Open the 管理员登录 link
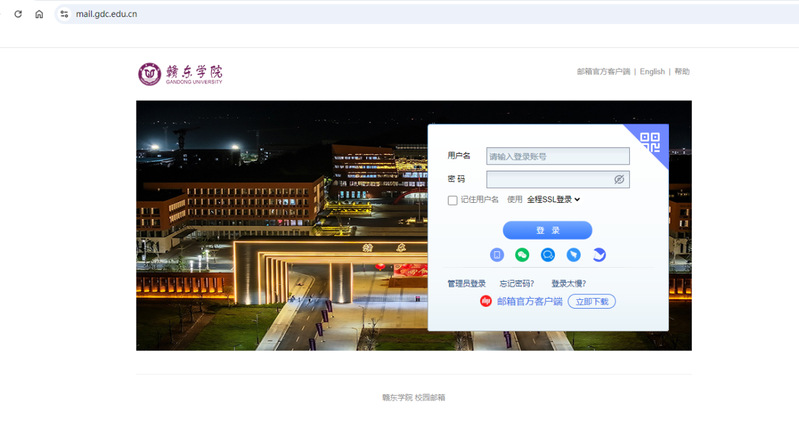The image size is (799, 429). tap(466, 284)
